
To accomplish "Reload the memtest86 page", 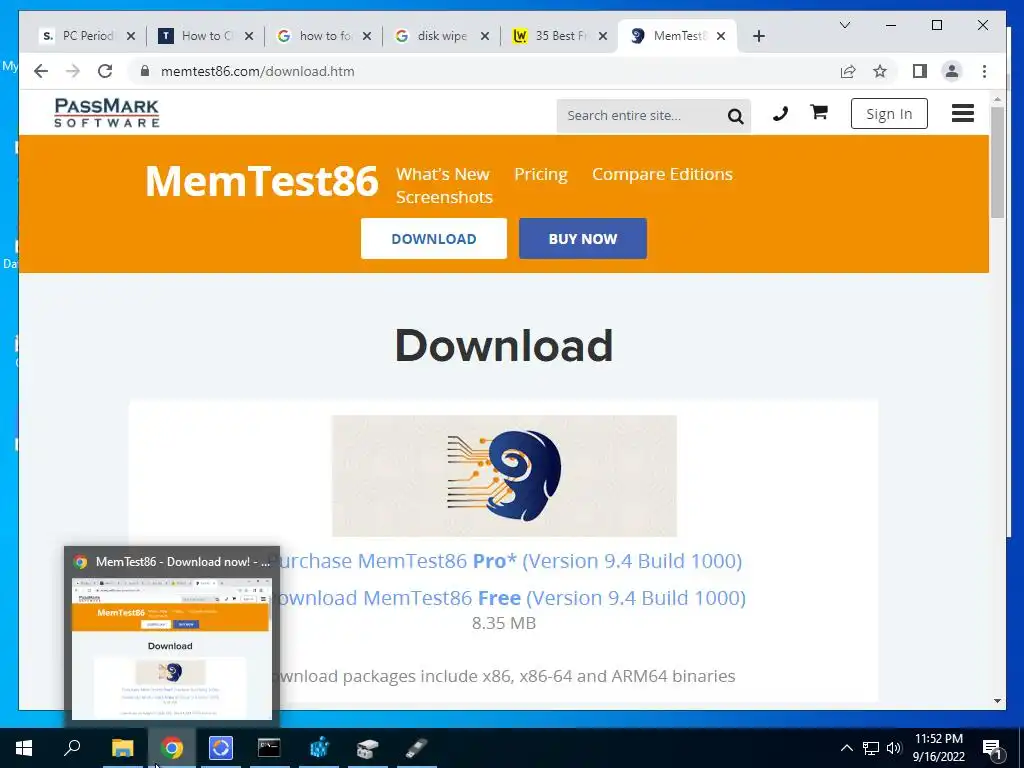I will click(x=105, y=71).
